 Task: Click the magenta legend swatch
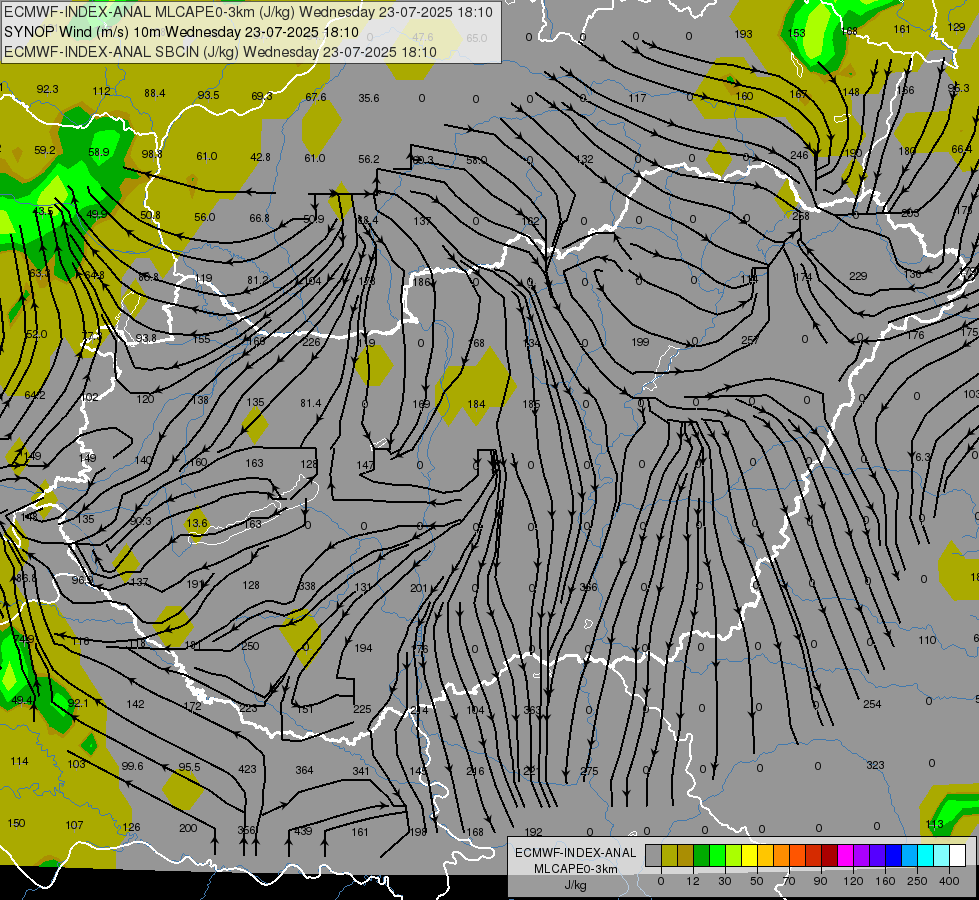(845, 856)
